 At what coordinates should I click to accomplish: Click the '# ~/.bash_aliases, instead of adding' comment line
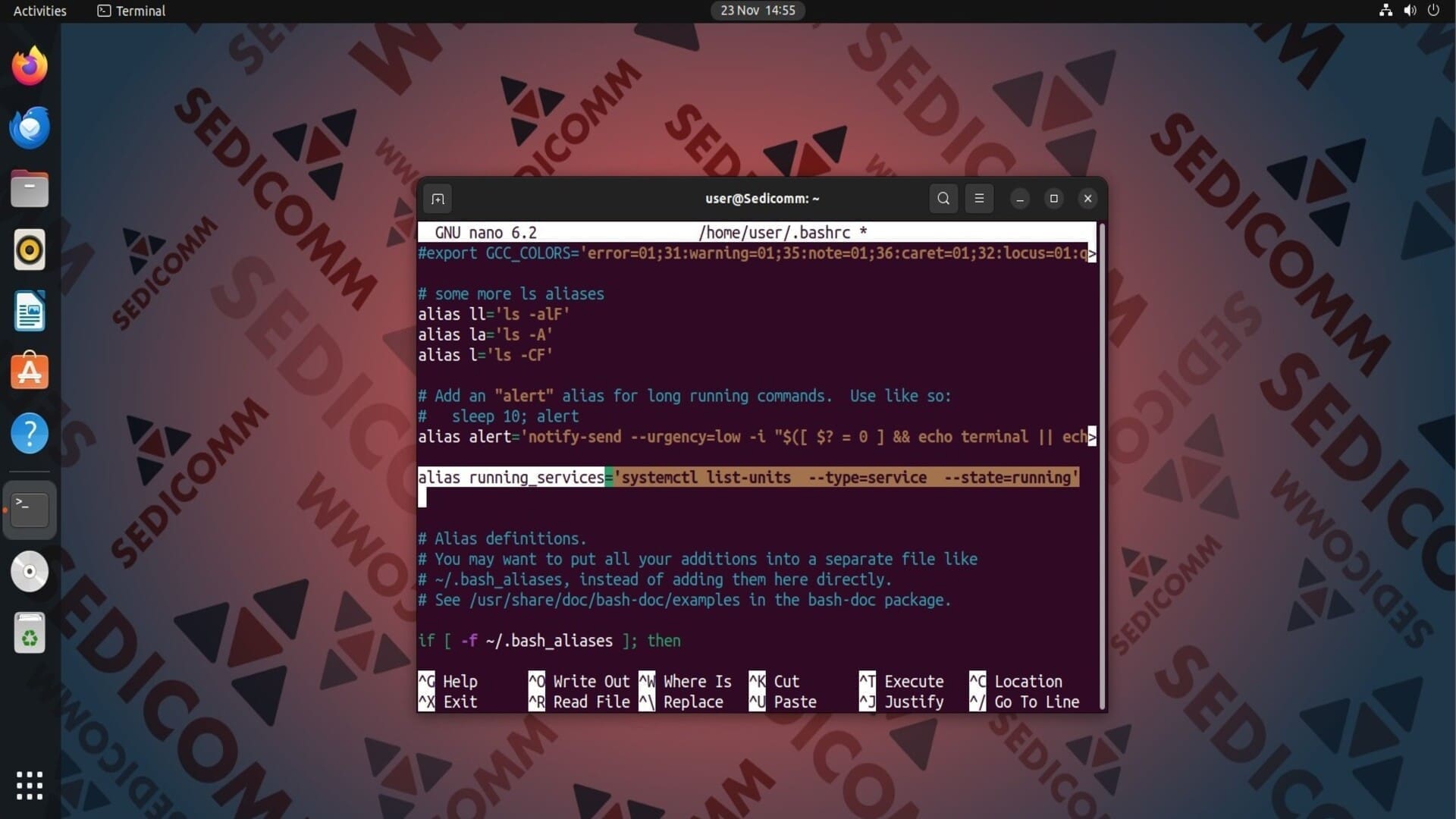(x=655, y=580)
